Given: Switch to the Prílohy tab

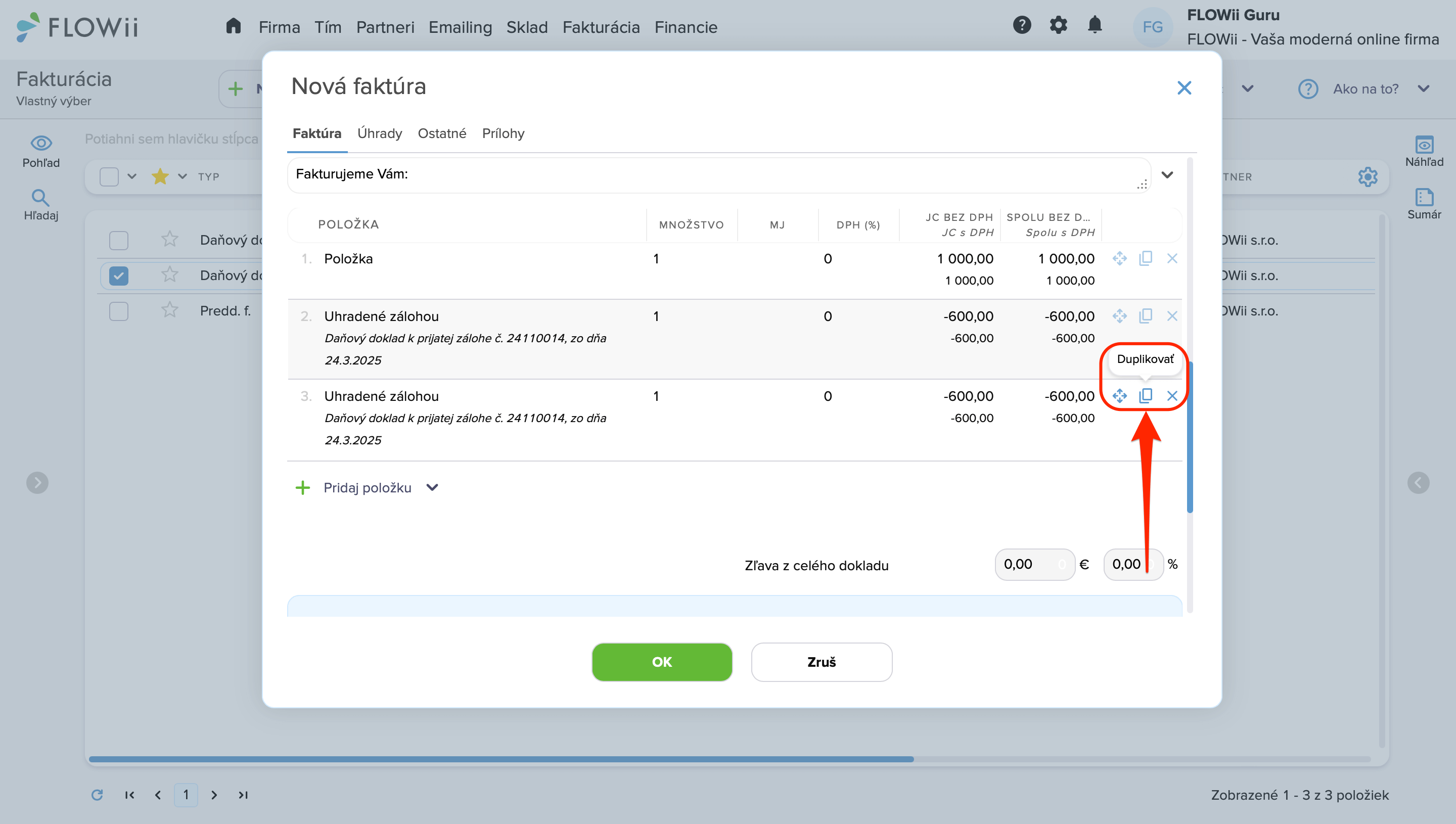Looking at the screenshot, I should pos(503,133).
